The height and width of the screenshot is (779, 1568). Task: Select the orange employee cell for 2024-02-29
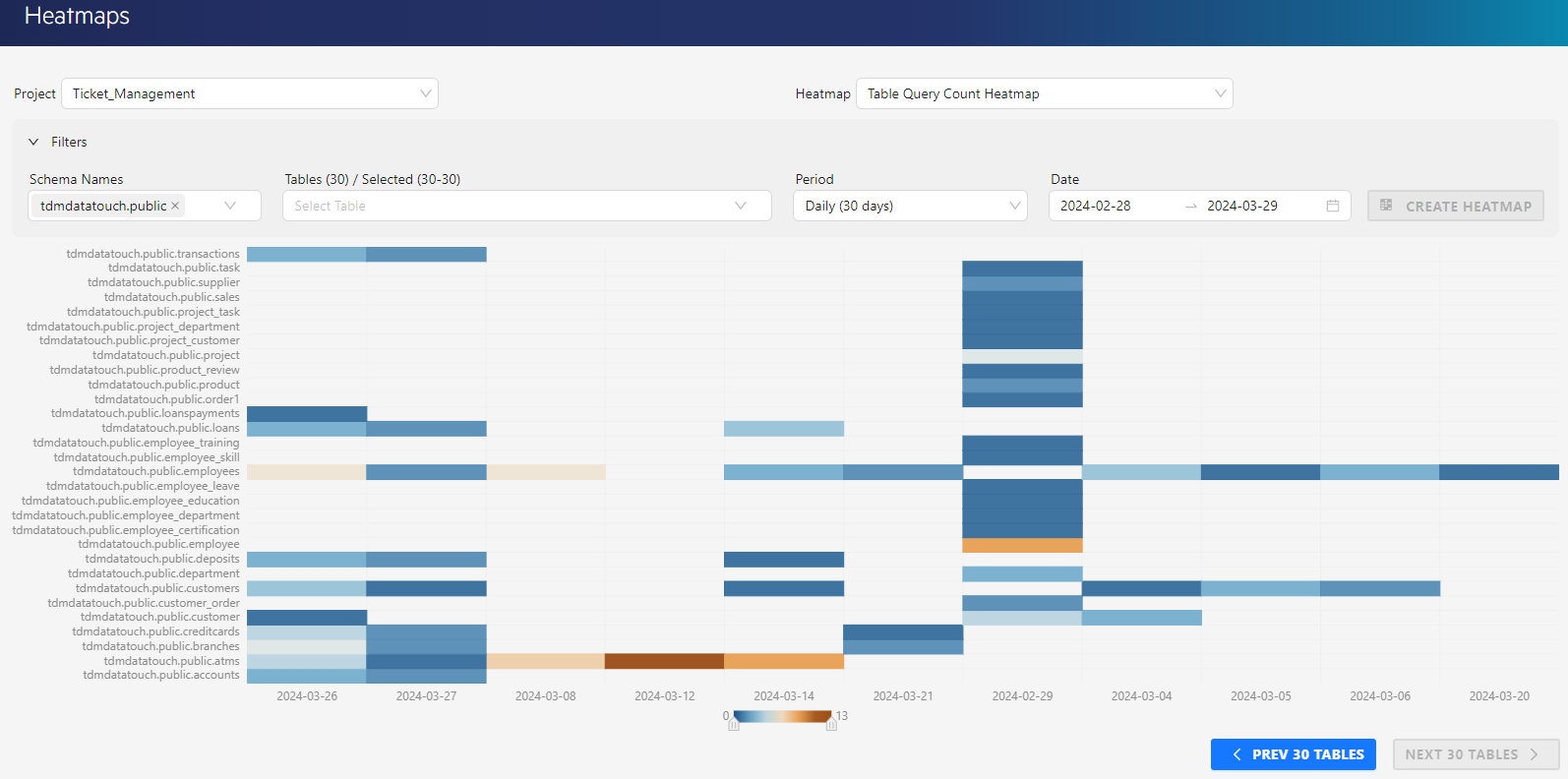pyautogui.click(x=1022, y=545)
